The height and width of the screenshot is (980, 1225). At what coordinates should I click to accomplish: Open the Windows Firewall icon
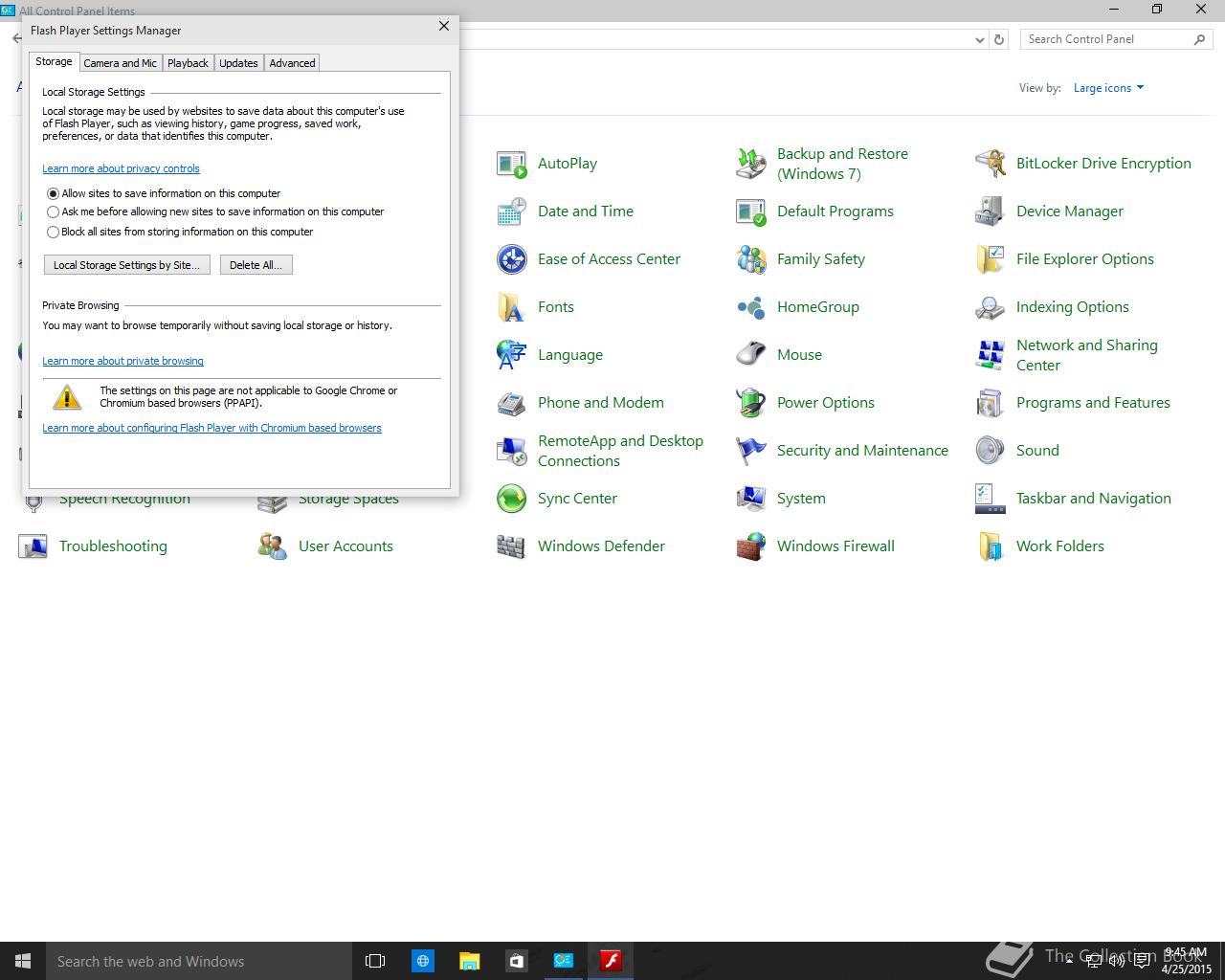click(751, 546)
